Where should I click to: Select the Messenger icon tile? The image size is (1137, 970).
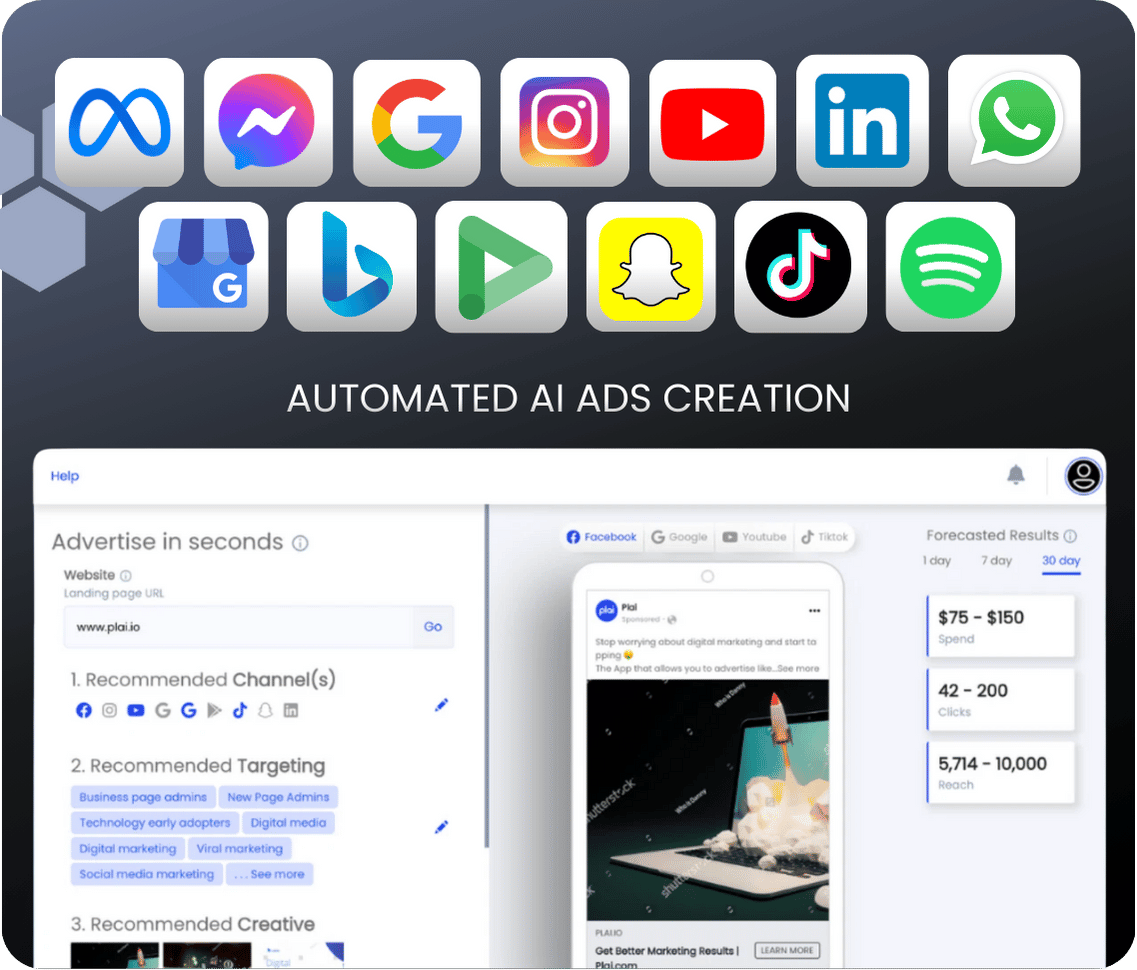pos(267,122)
